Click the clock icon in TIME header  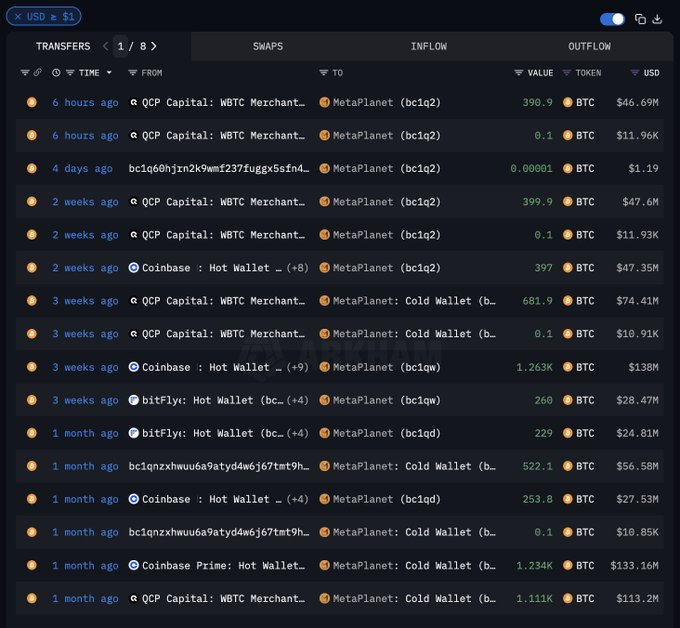pyautogui.click(x=56, y=72)
